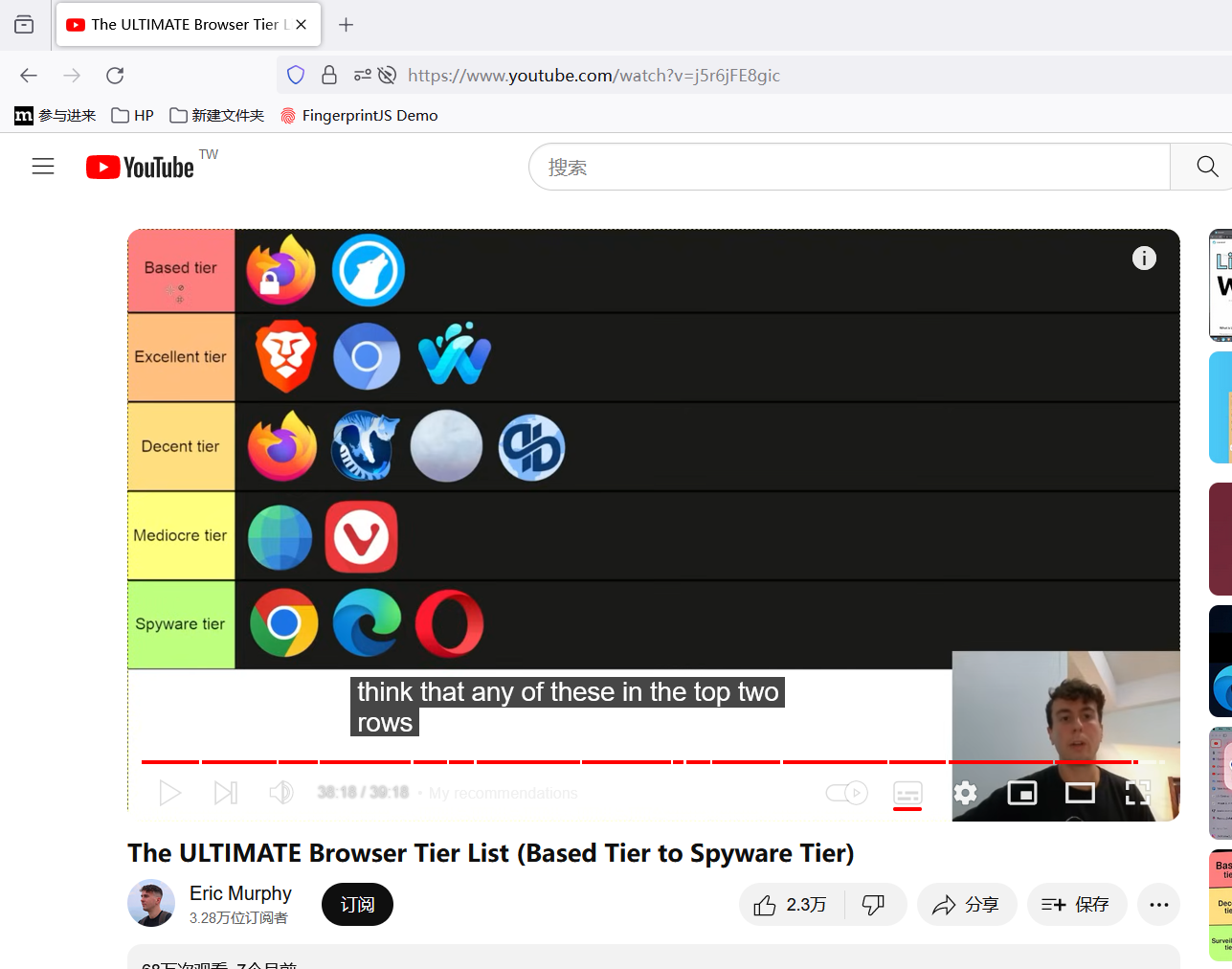Open the HP bookmarks folder
1232x969 pixels.
pos(133,116)
